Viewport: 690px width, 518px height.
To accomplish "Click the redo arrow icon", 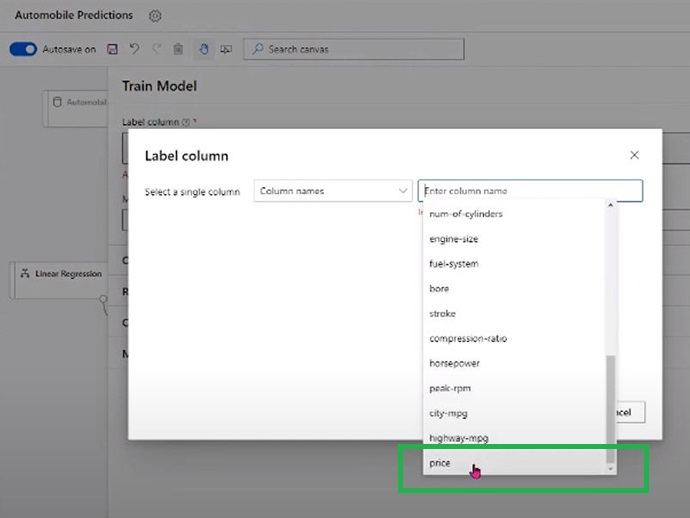I will [x=156, y=49].
